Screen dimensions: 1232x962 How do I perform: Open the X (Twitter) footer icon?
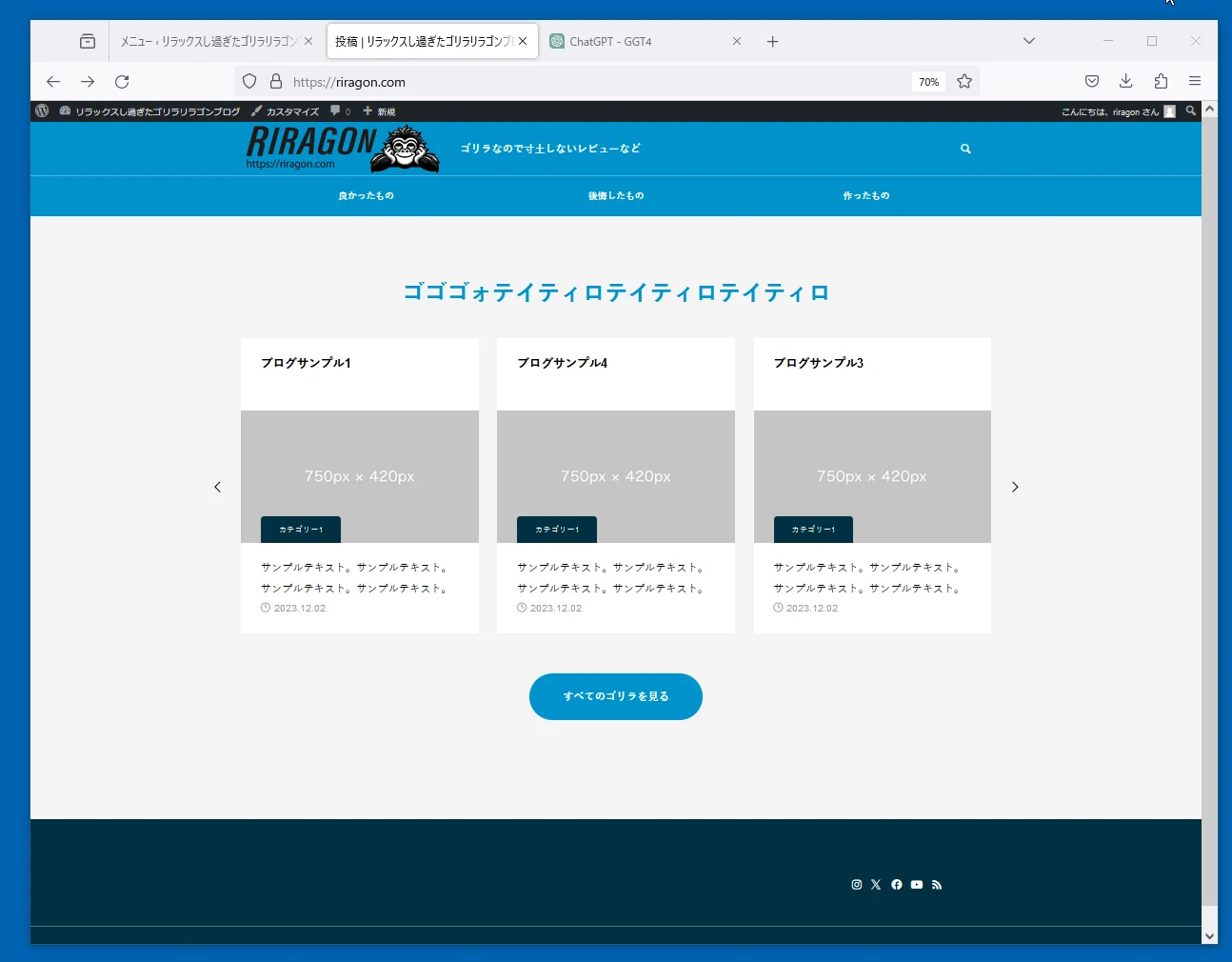(876, 885)
